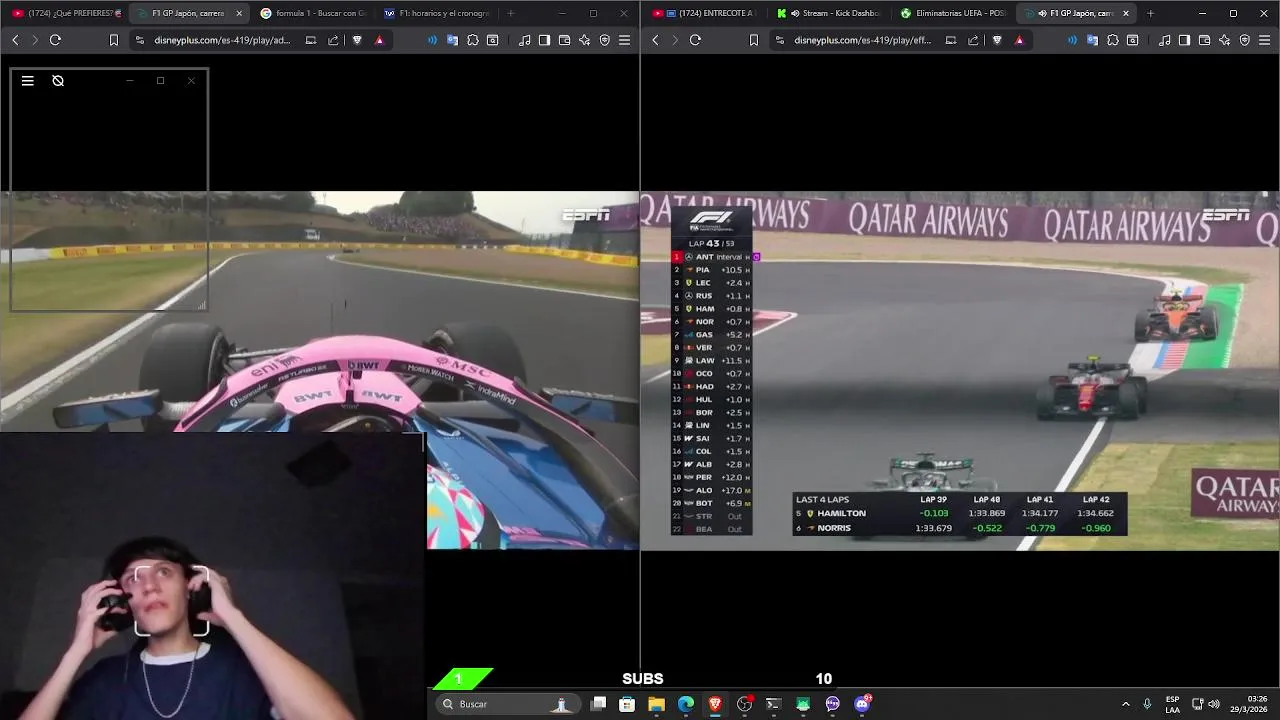Switch to 'F1: horarios y el cronograma' tab
This screenshot has height=720, width=1280.
click(437, 13)
